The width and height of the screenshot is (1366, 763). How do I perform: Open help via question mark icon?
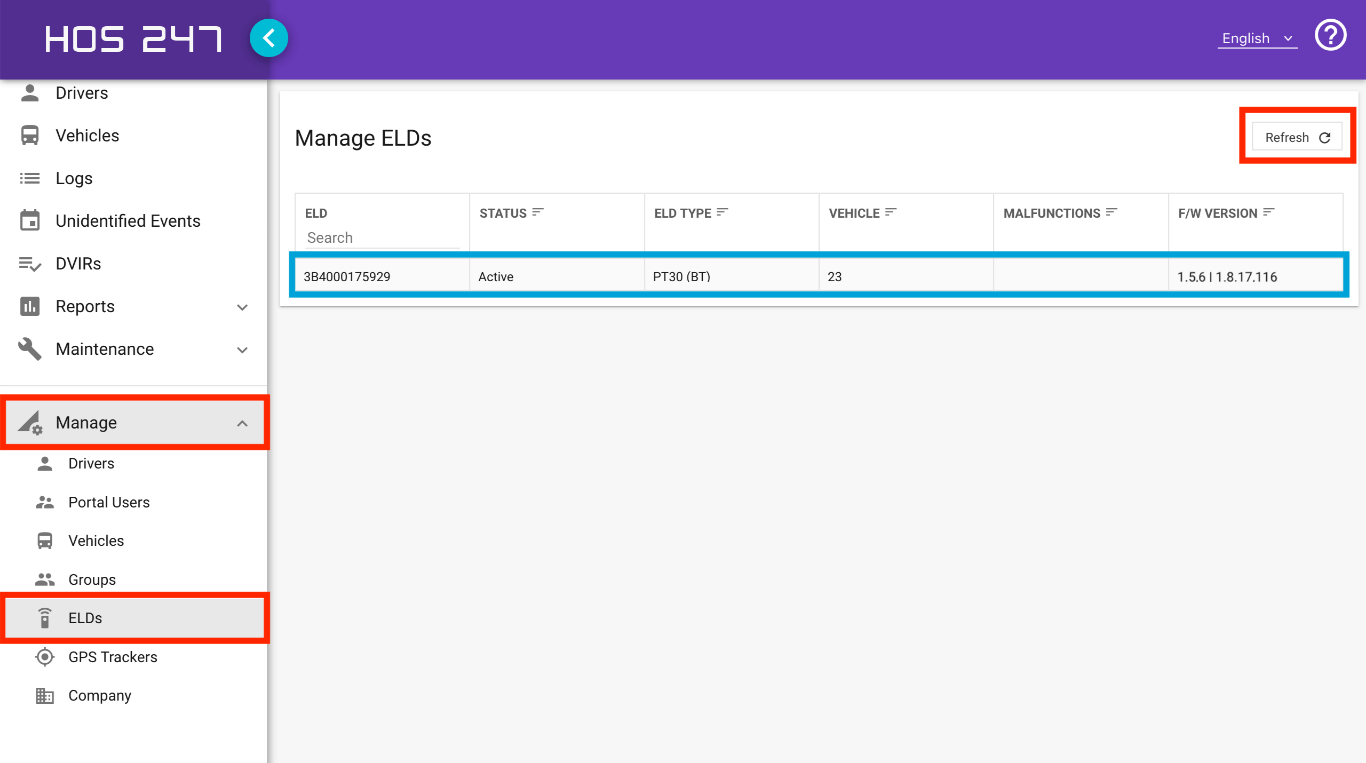(x=1330, y=36)
